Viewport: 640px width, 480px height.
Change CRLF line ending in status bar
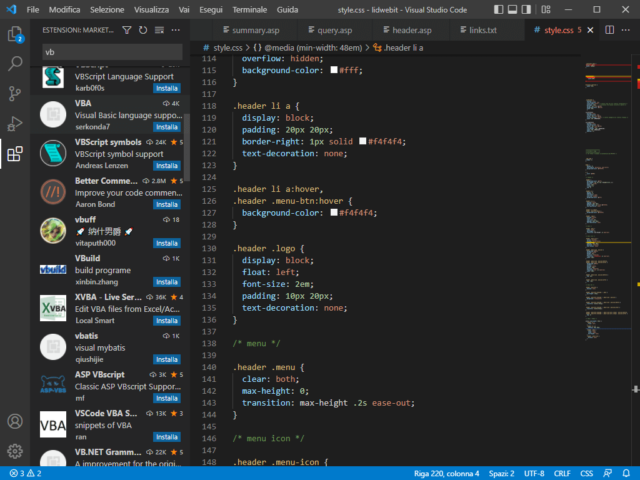562,473
